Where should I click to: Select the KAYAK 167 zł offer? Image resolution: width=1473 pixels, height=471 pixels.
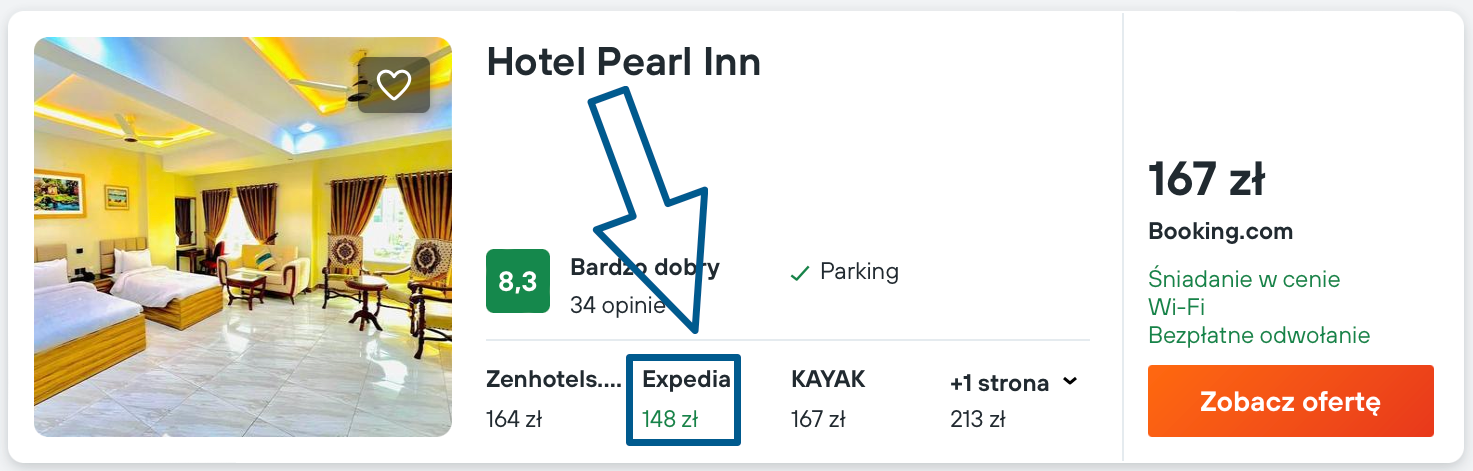[x=828, y=399]
